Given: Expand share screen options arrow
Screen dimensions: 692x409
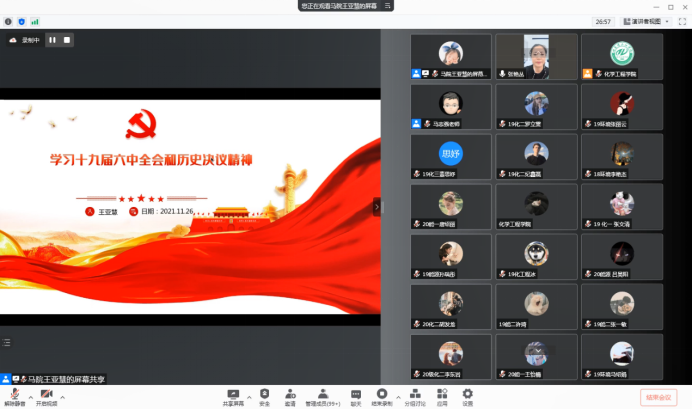Looking at the screenshot, I should (x=247, y=393).
